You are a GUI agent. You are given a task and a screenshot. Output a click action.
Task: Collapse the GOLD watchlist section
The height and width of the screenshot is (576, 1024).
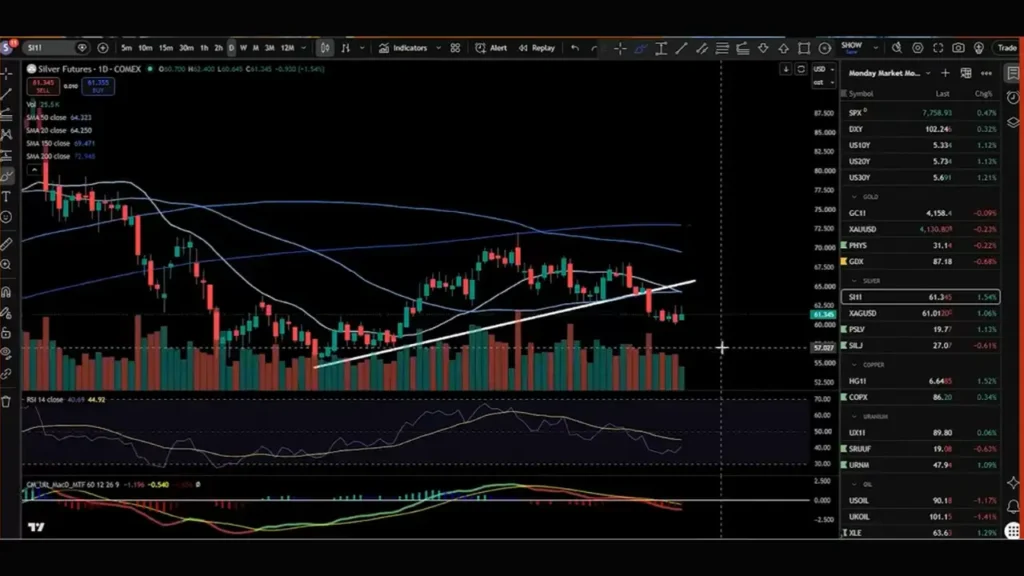854,197
